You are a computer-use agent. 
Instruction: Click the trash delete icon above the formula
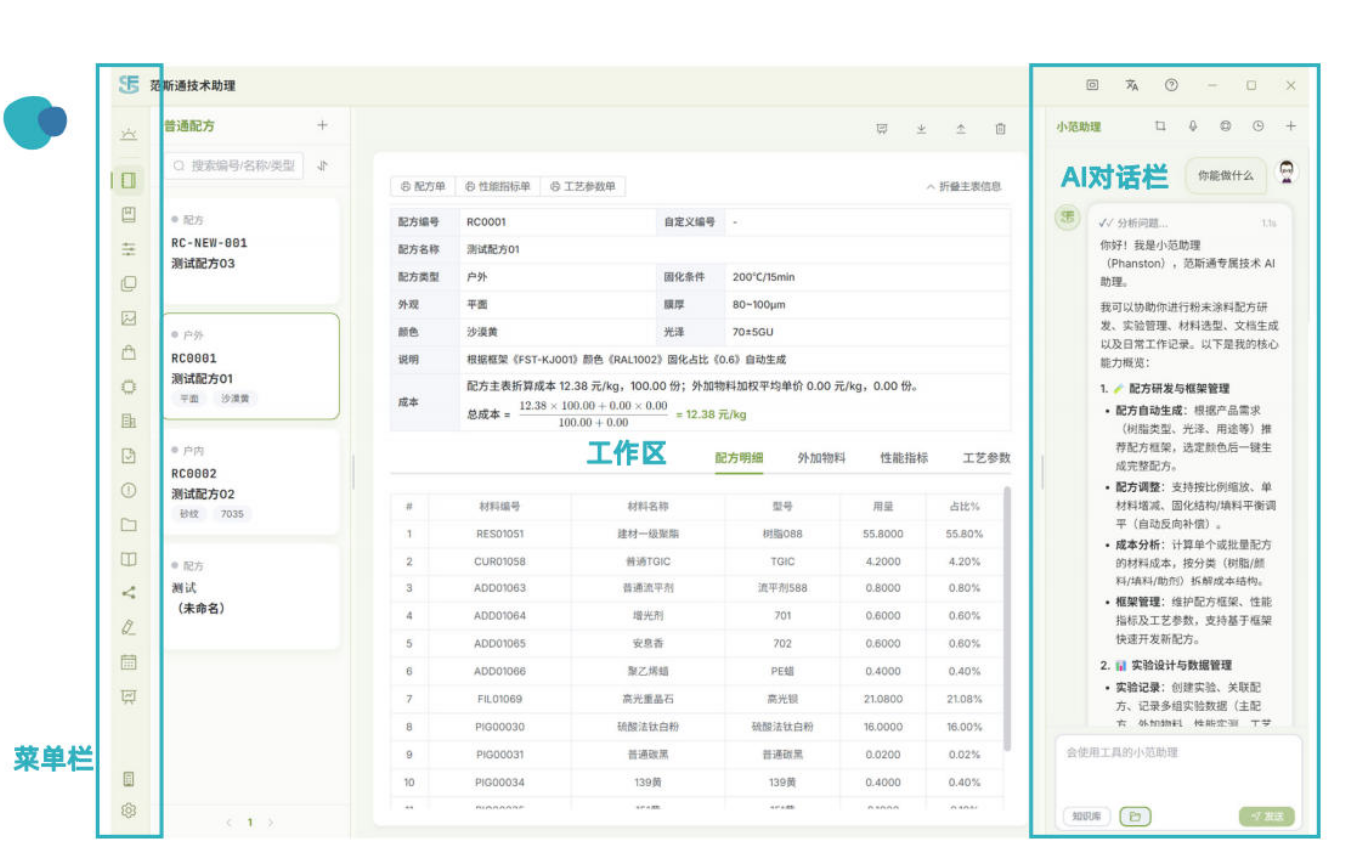click(1000, 129)
